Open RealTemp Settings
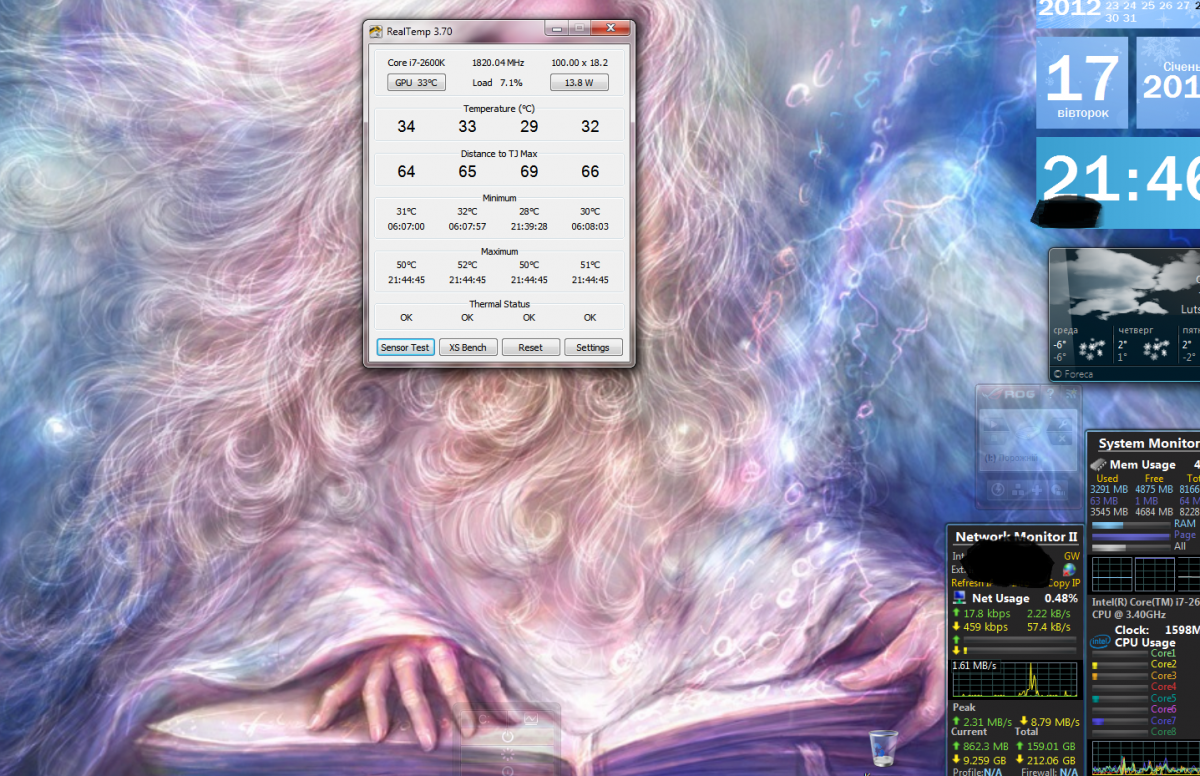 pos(593,347)
